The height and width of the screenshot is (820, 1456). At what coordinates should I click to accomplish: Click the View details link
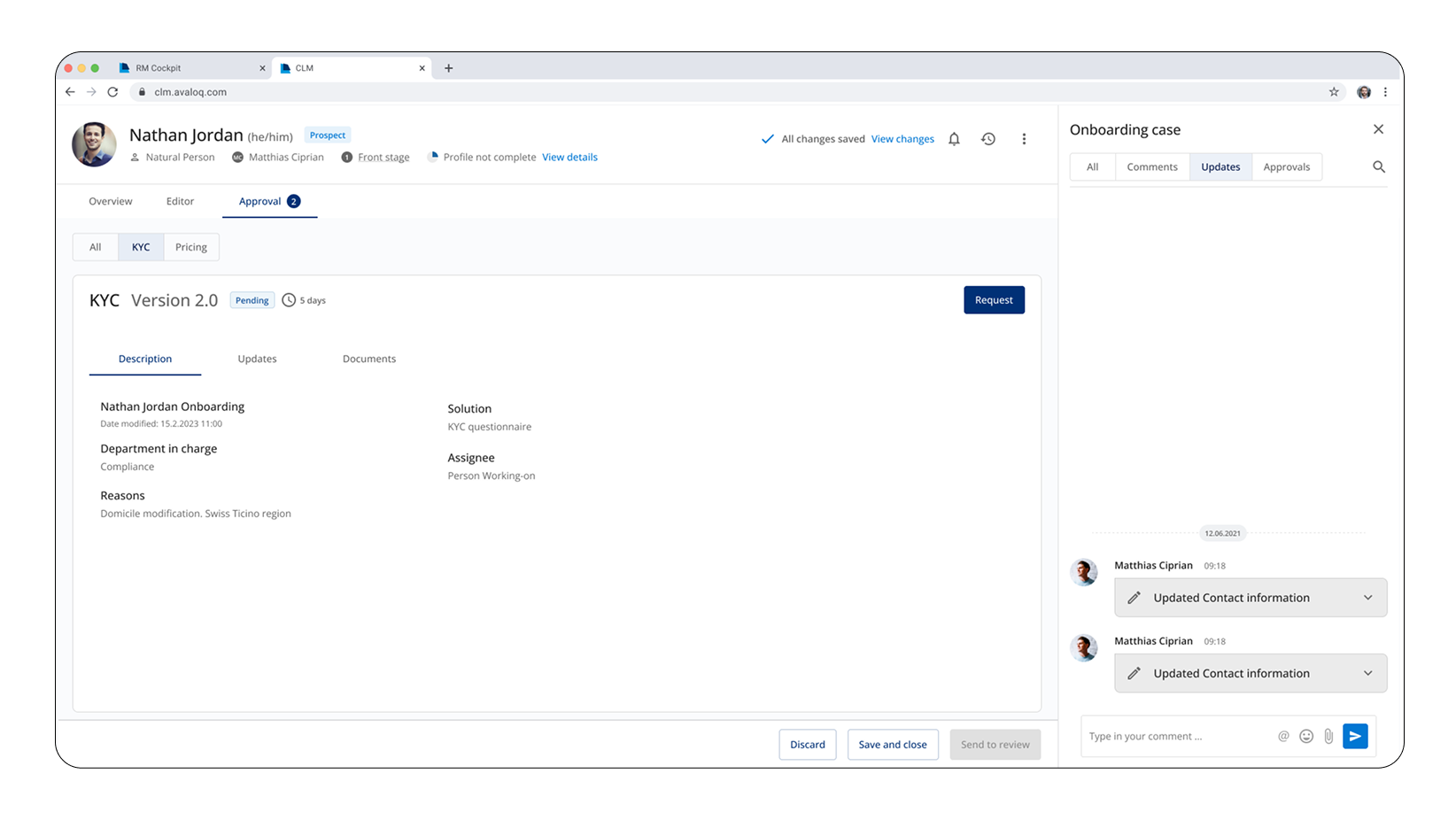tap(569, 158)
